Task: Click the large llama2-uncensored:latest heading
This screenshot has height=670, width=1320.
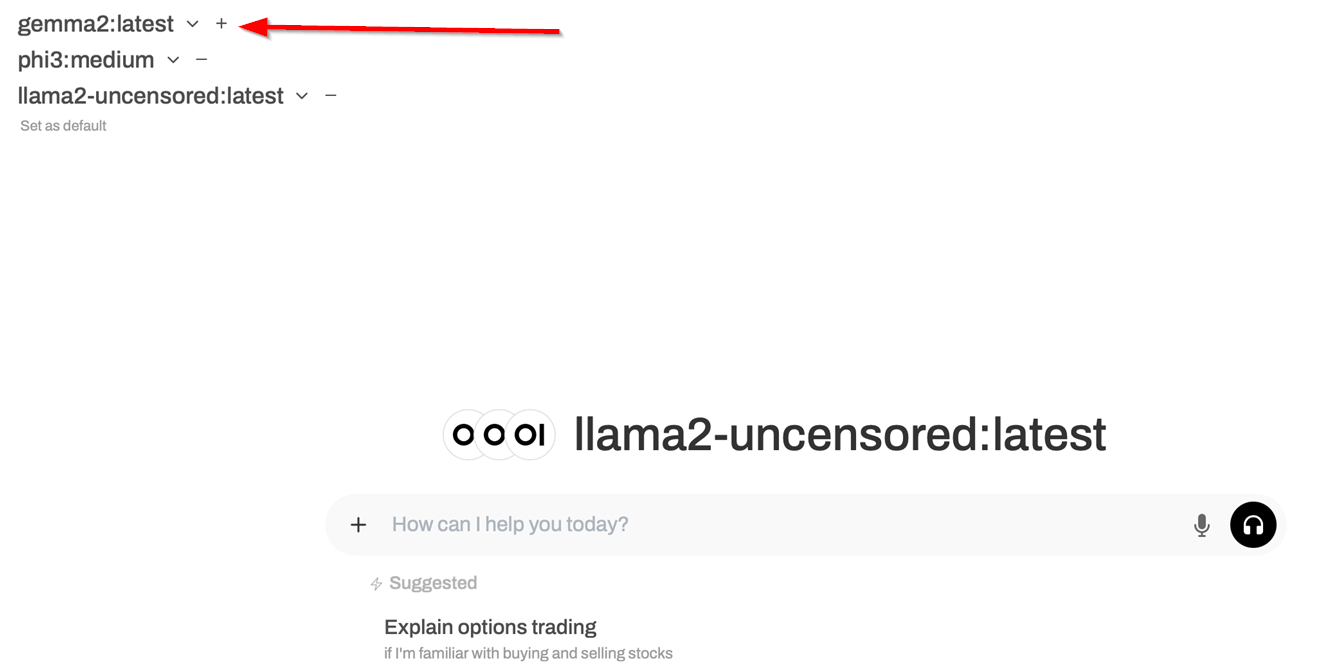Action: (840, 435)
